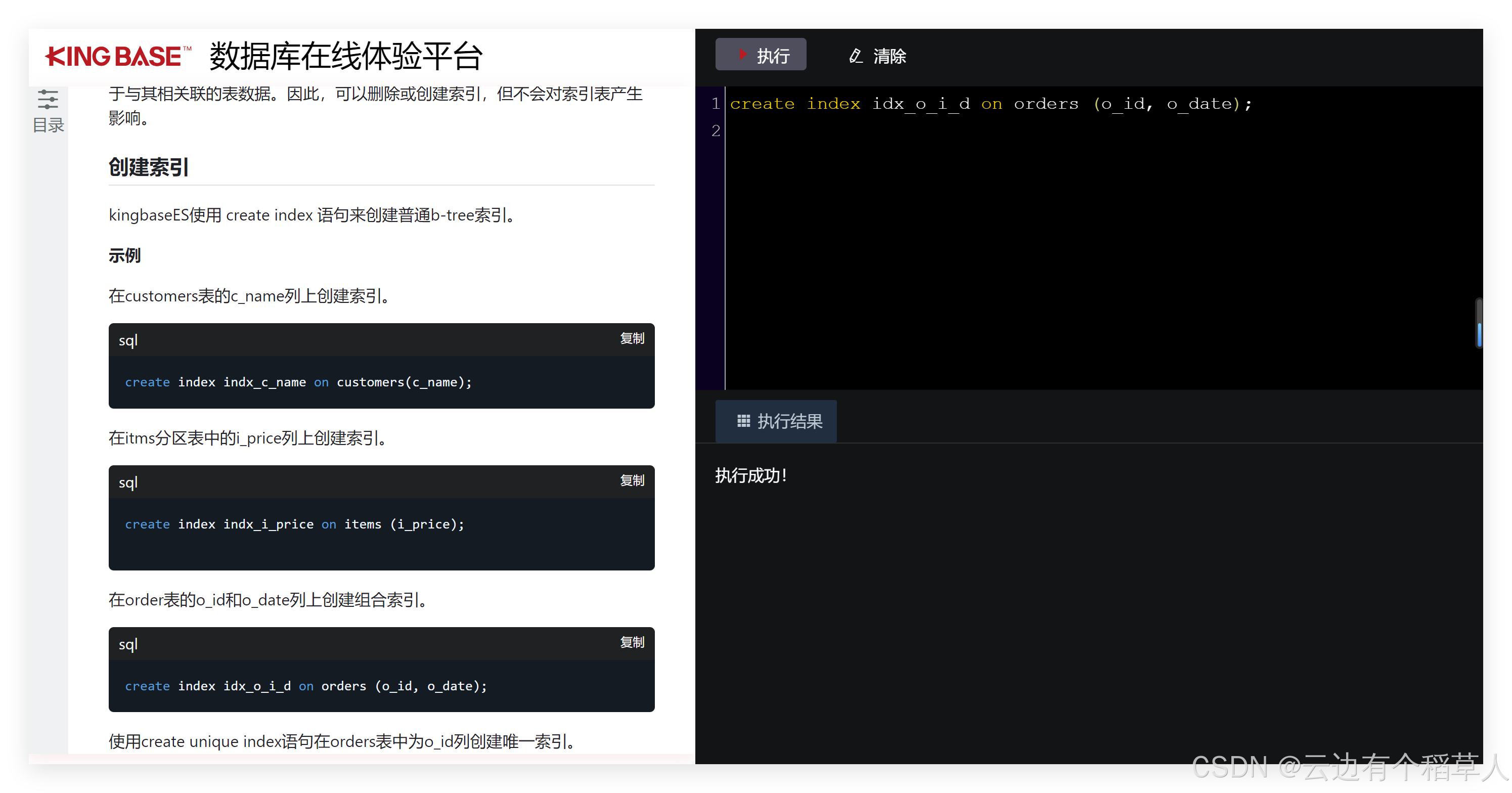
Task: Click the 清除 clear button
Action: coord(877,56)
